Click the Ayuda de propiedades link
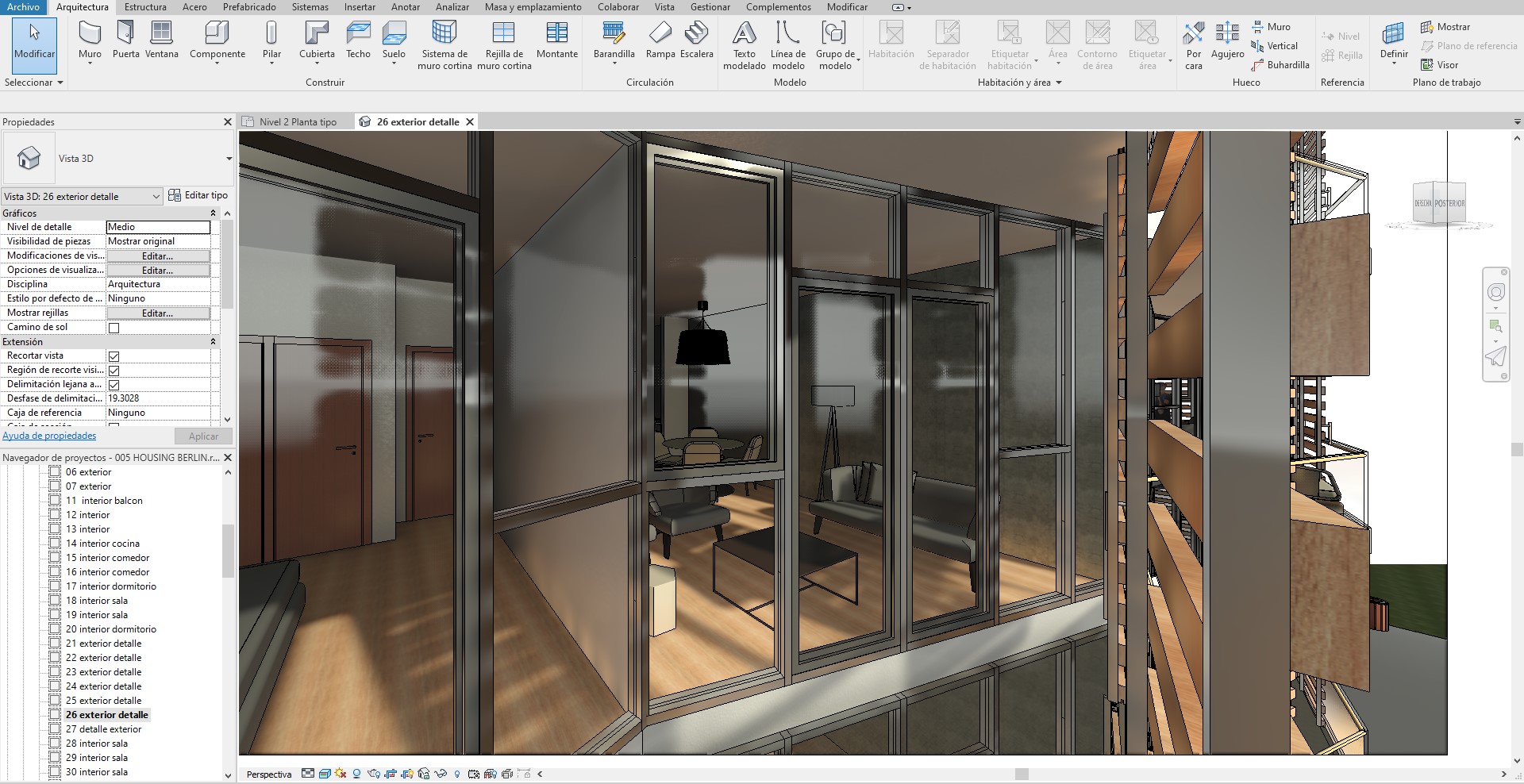1524x784 pixels. (x=49, y=436)
